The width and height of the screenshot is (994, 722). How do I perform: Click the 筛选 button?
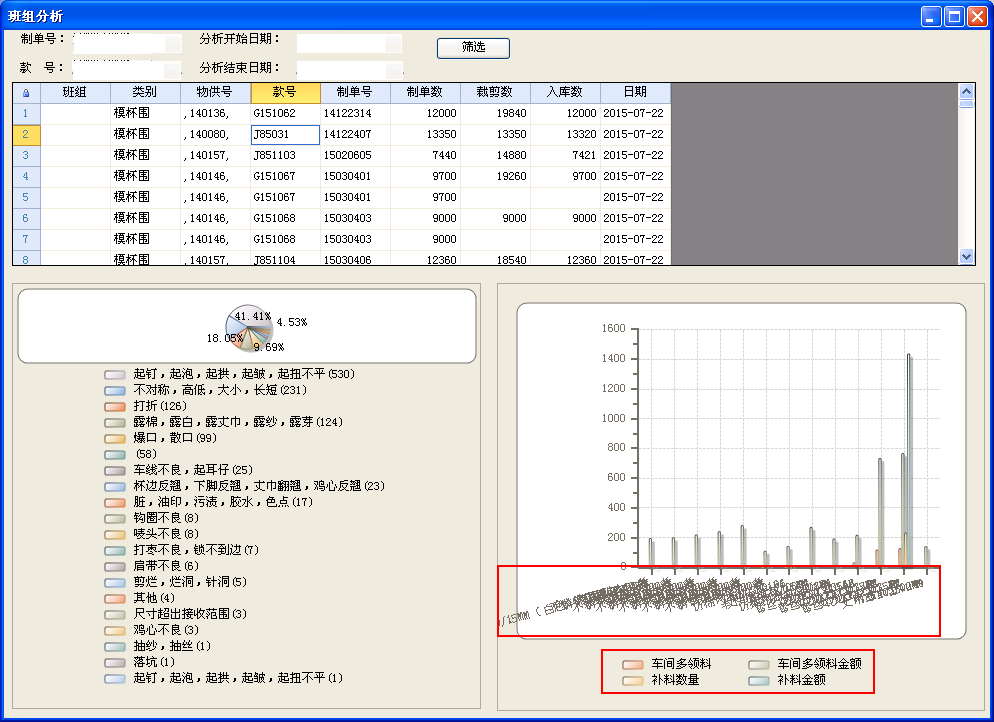pos(473,48)
